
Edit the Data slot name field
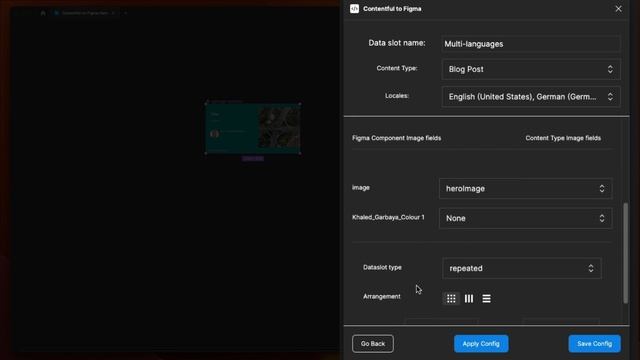(x=531, y=44)
